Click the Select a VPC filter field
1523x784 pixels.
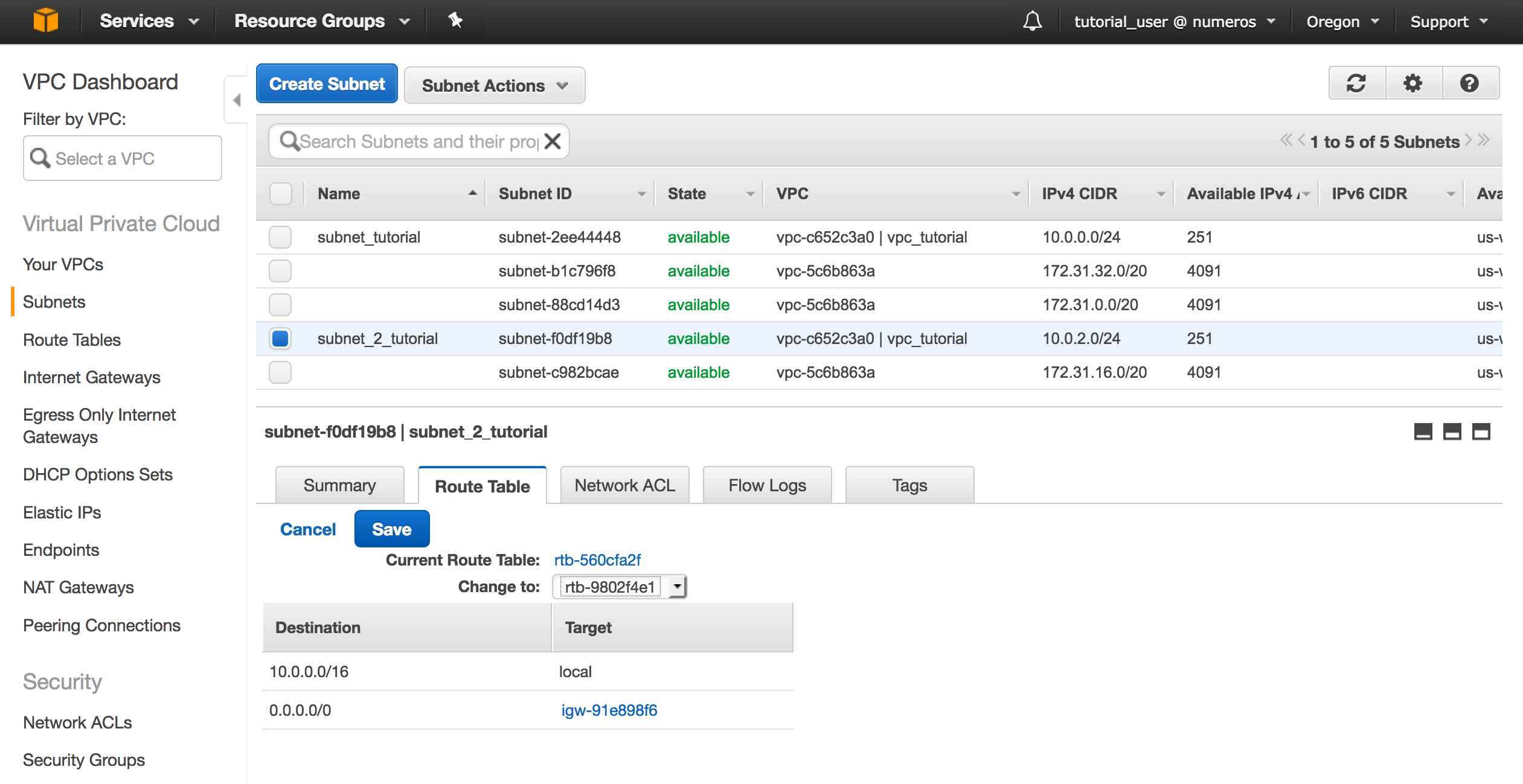coord(123,159)
